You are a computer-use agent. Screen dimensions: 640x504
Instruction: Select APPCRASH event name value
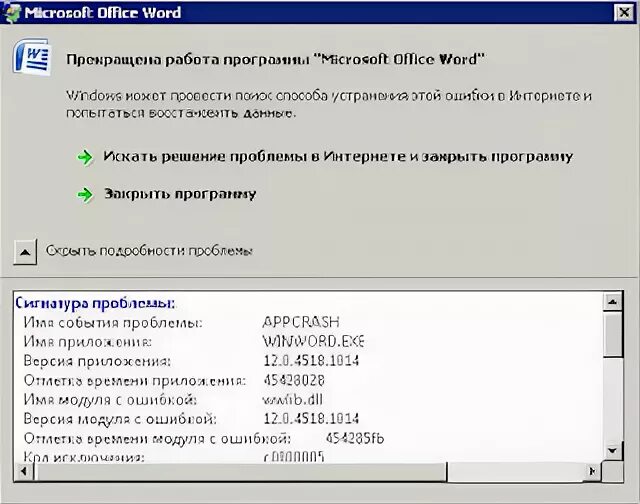(301, 322)
